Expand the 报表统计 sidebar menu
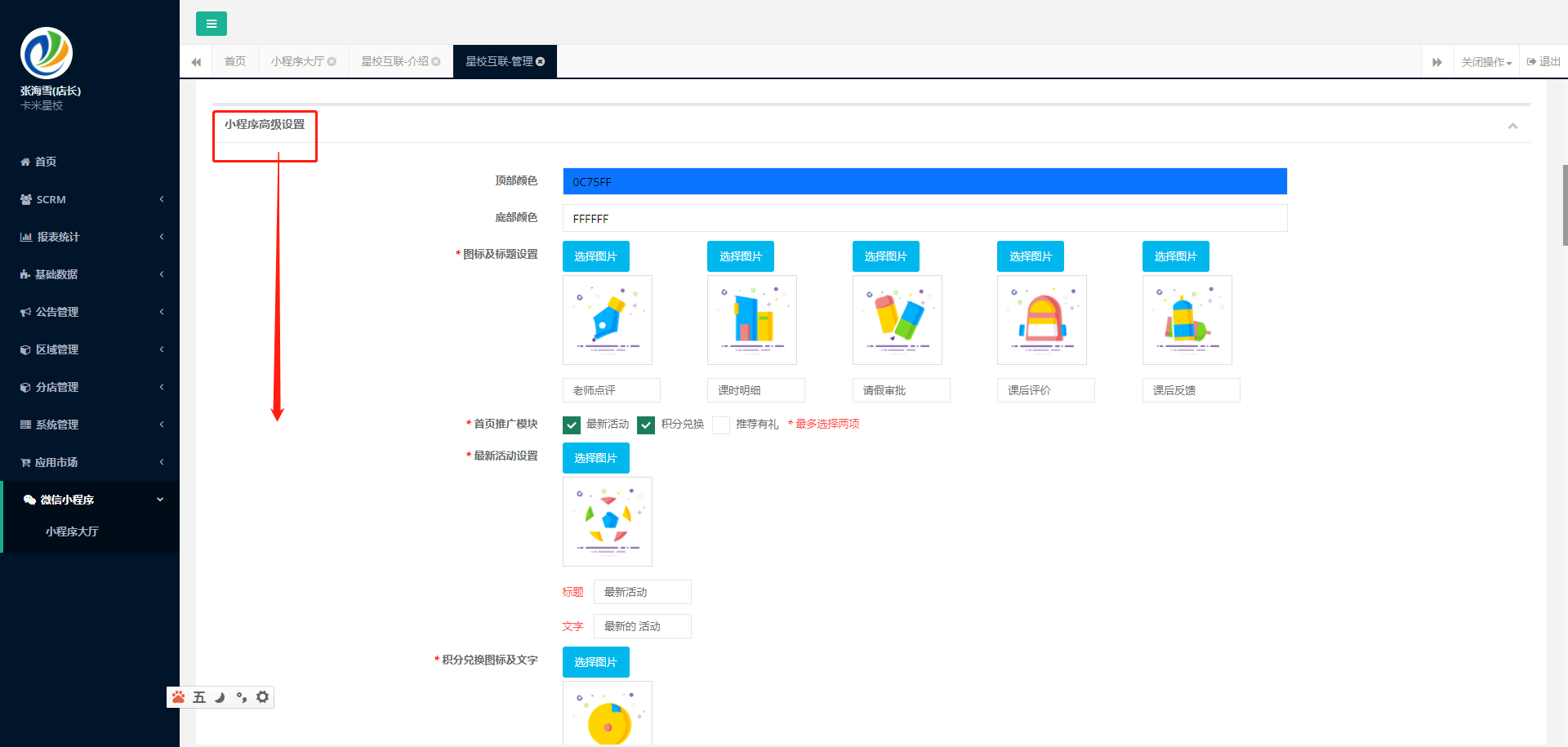 pos(90,237)
